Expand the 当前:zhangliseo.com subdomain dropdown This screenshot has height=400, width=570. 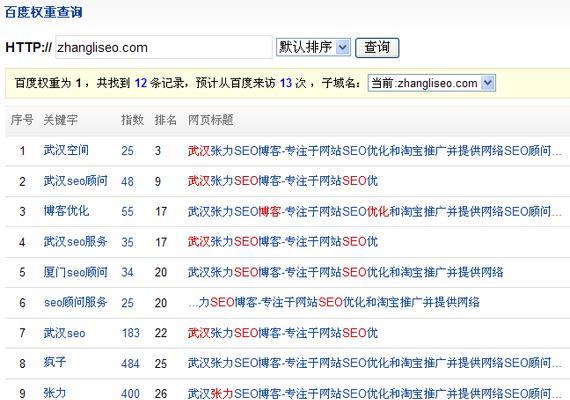[431, 83]
